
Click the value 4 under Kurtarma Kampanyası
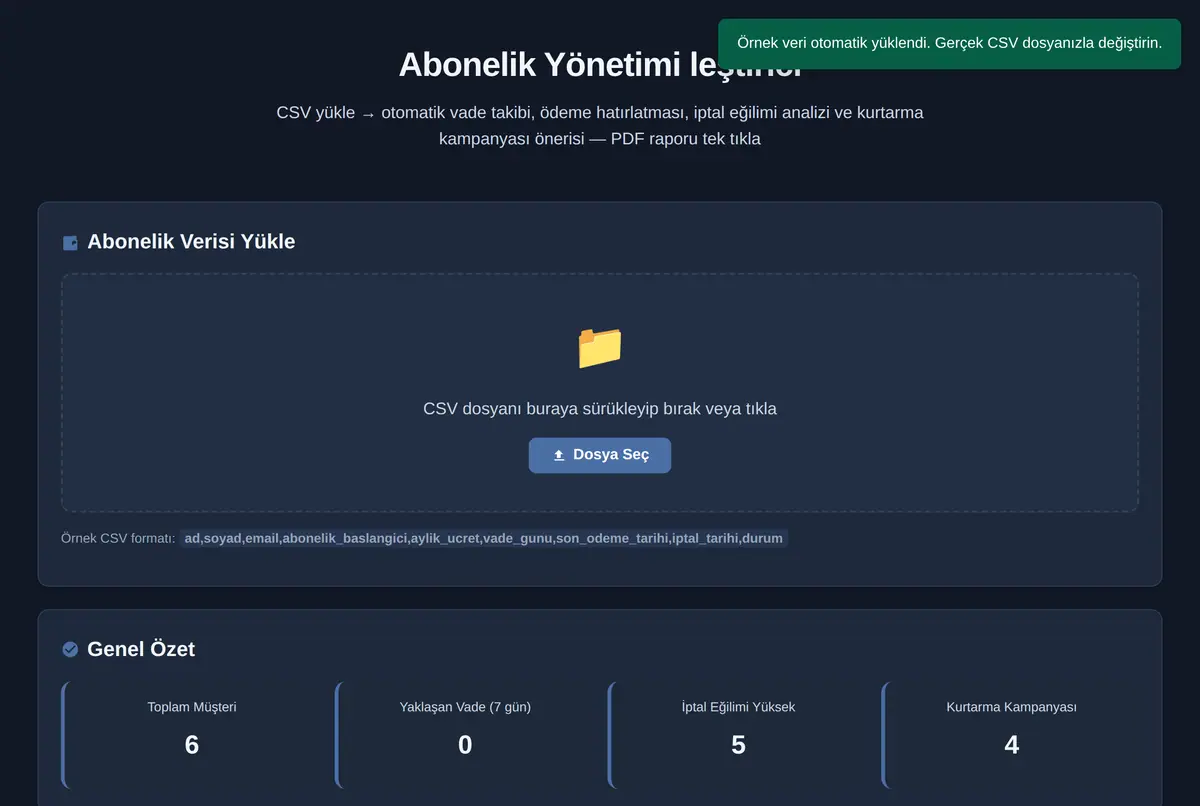tap(1011, 745)
